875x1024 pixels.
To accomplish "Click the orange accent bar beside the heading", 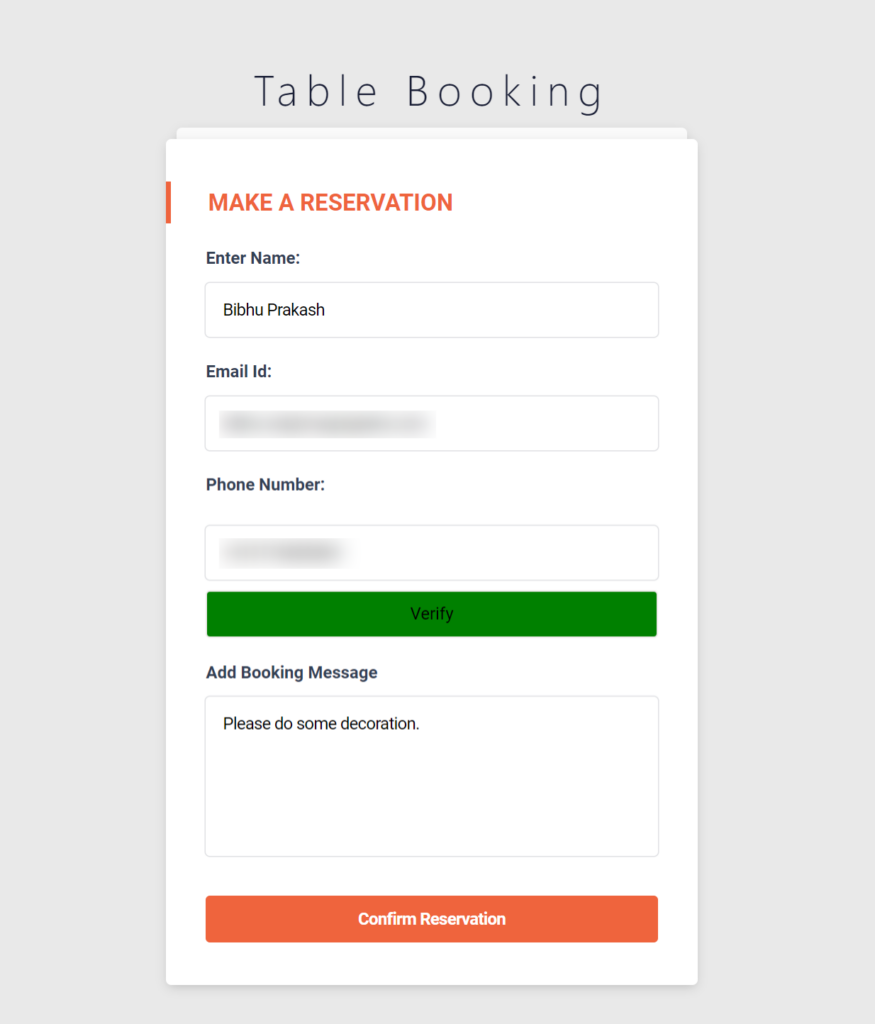I will [x=169, y=202].
